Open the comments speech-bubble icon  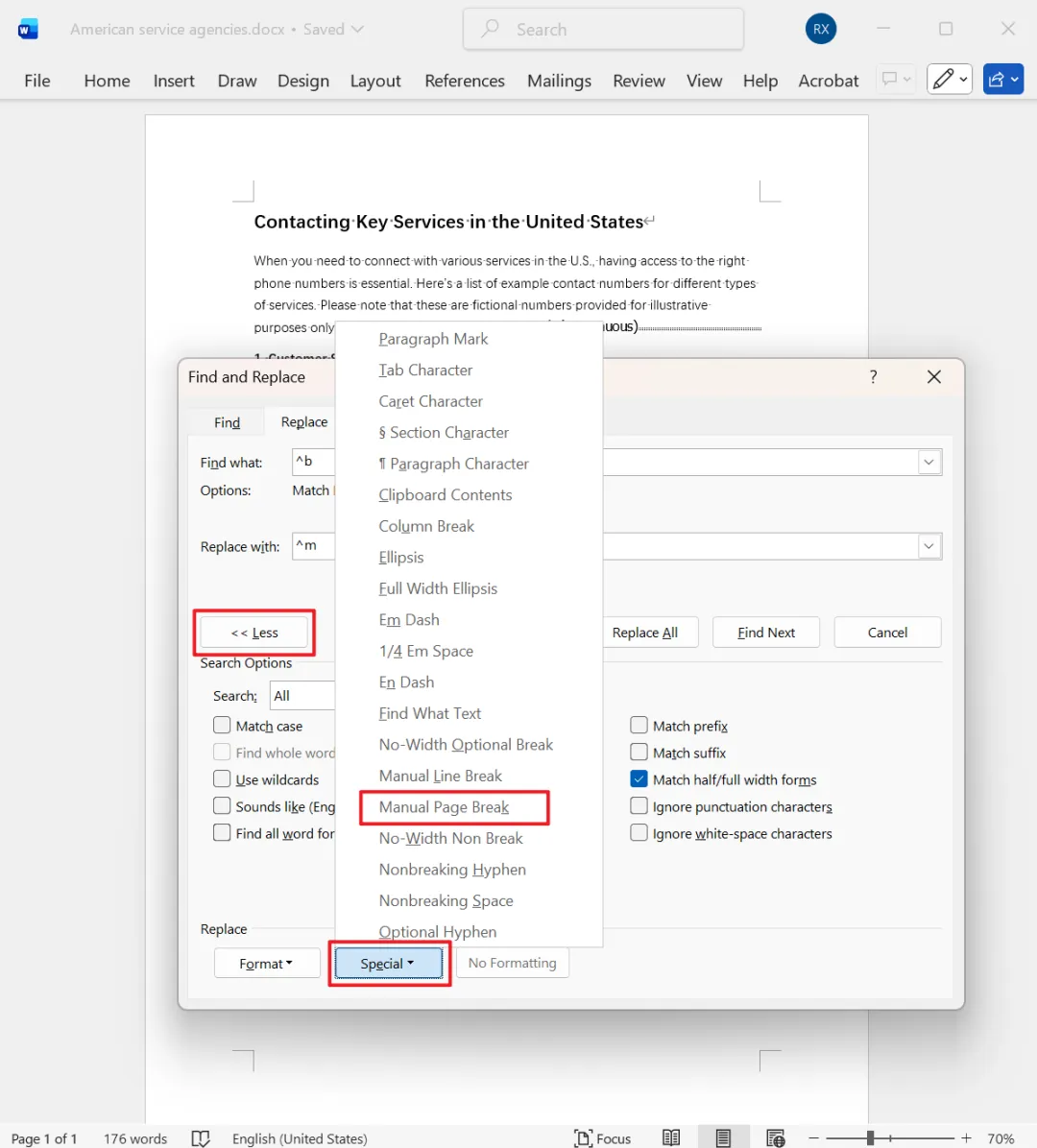(889, 79)
